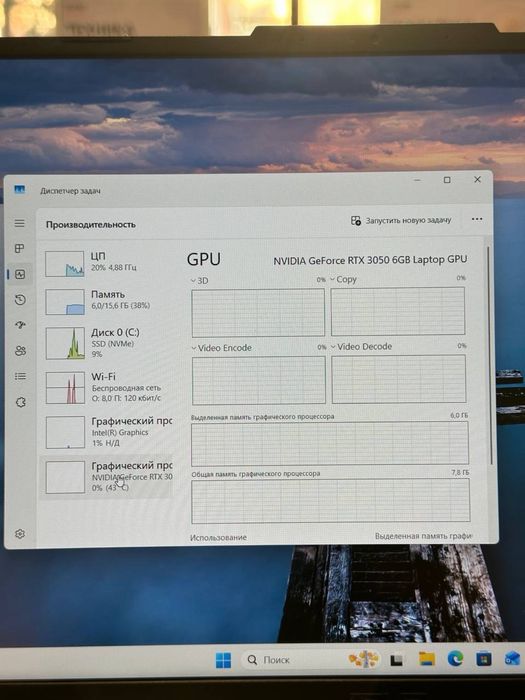Open the App history sidebar icon

[x=20, y=300]
